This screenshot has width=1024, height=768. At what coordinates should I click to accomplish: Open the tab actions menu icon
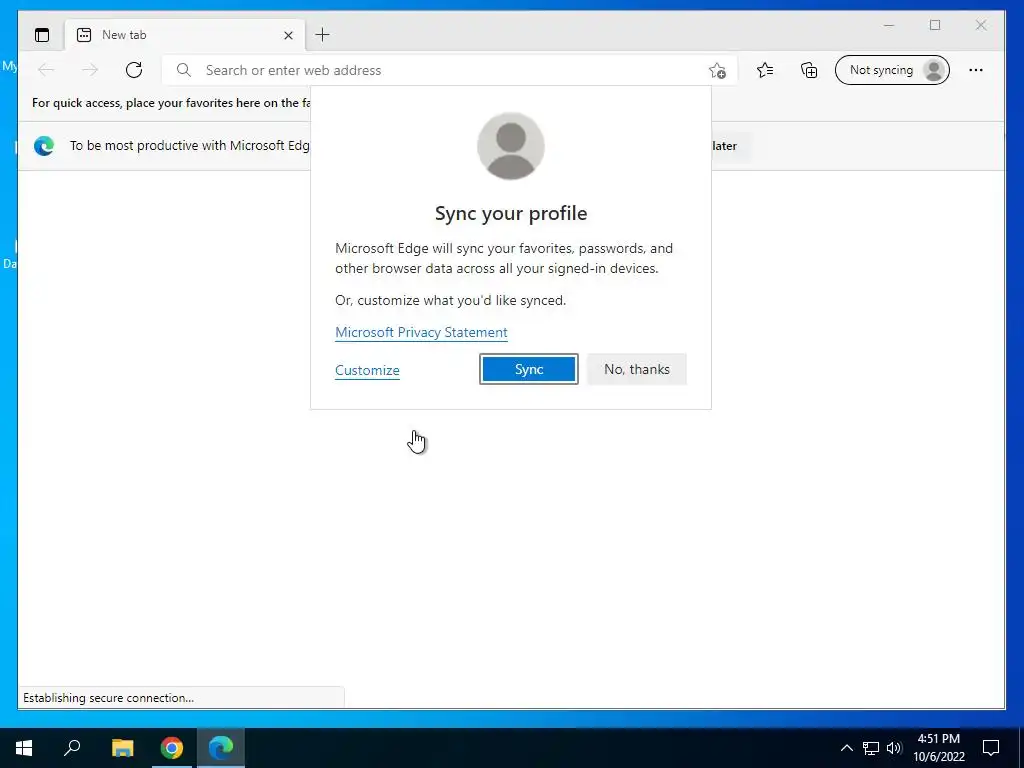(42, 35)
